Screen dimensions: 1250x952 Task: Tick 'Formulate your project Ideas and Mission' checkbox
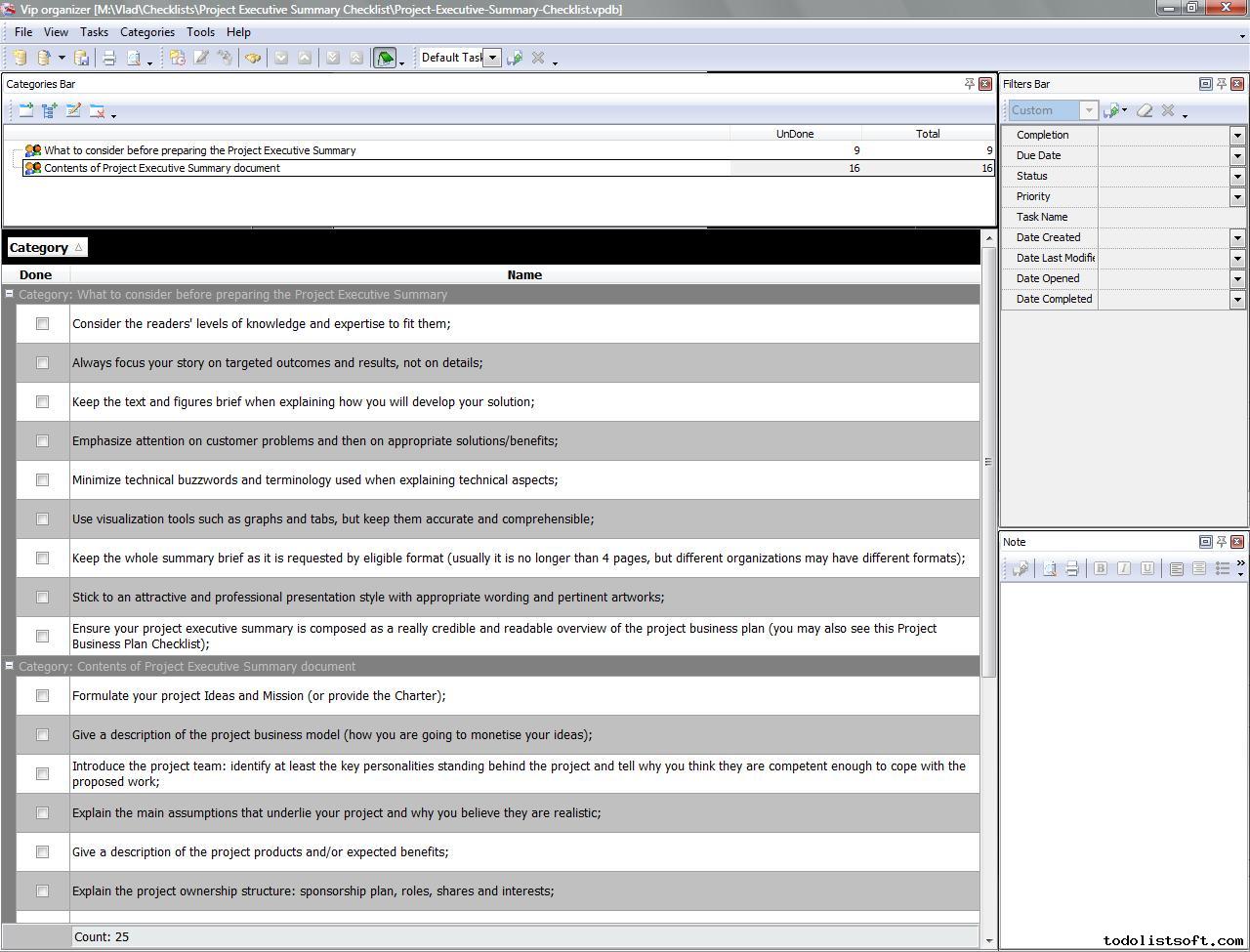[x=42, y=696]
